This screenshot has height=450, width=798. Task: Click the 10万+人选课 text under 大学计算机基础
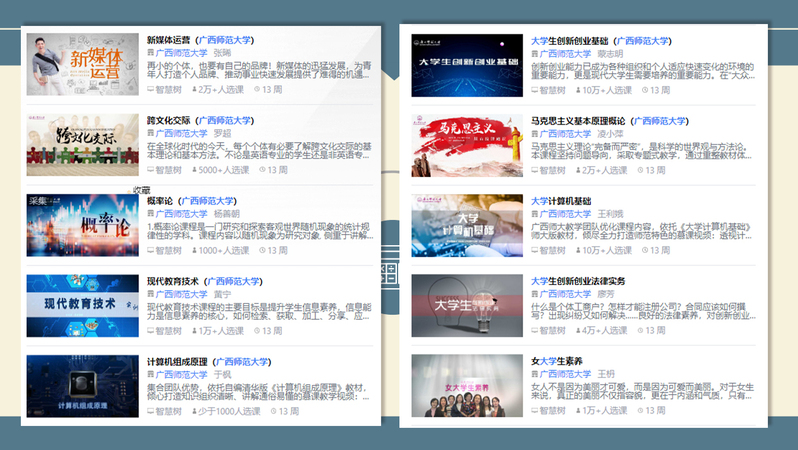[x=607, y=250]
